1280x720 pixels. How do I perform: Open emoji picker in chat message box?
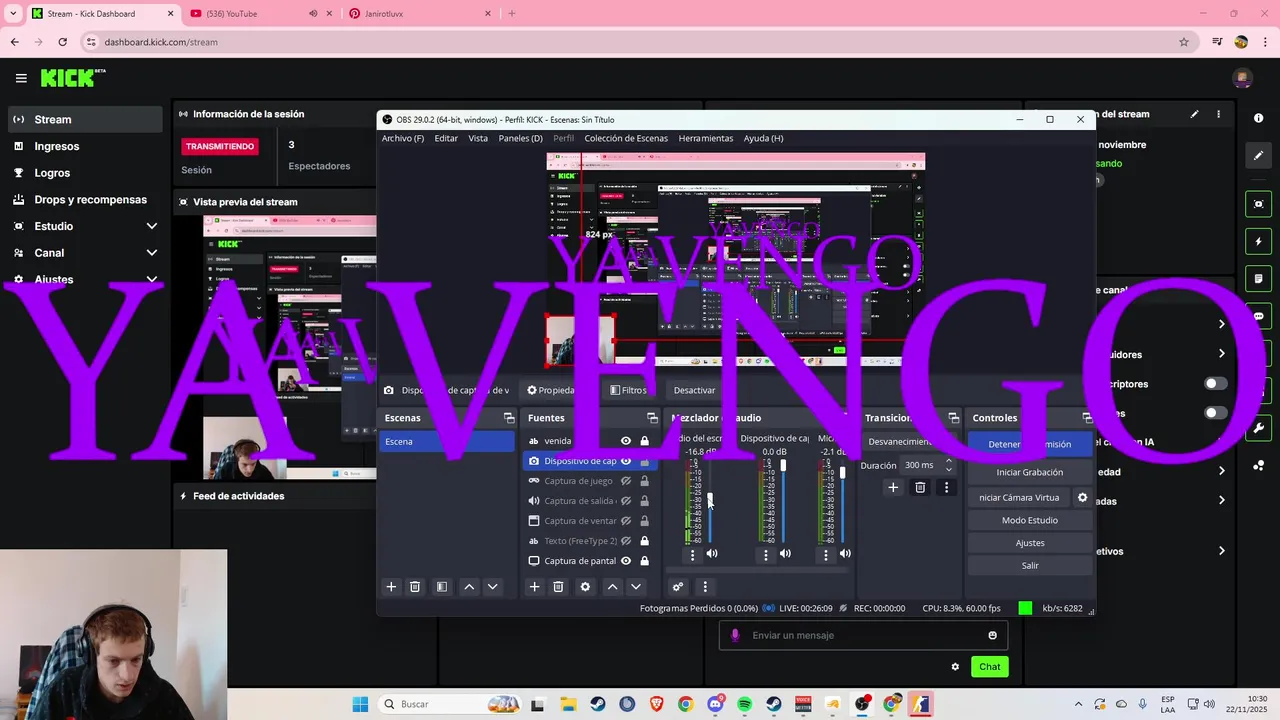click(x=992, y=635)
